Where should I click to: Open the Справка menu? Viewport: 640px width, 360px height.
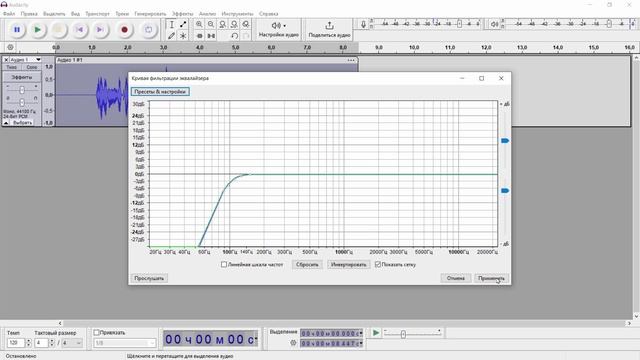[269, 13]
